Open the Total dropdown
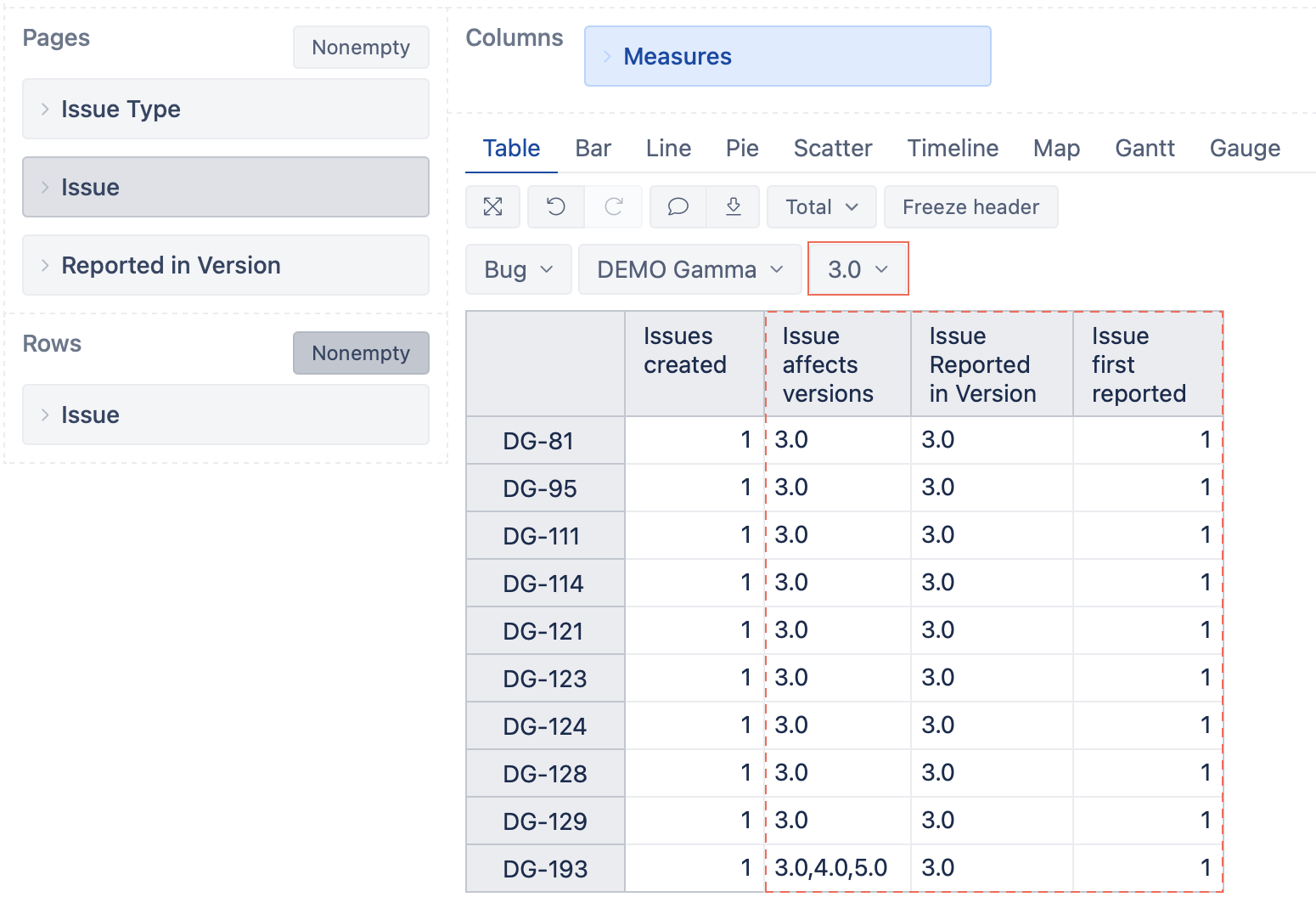 (x=821, y=207)
